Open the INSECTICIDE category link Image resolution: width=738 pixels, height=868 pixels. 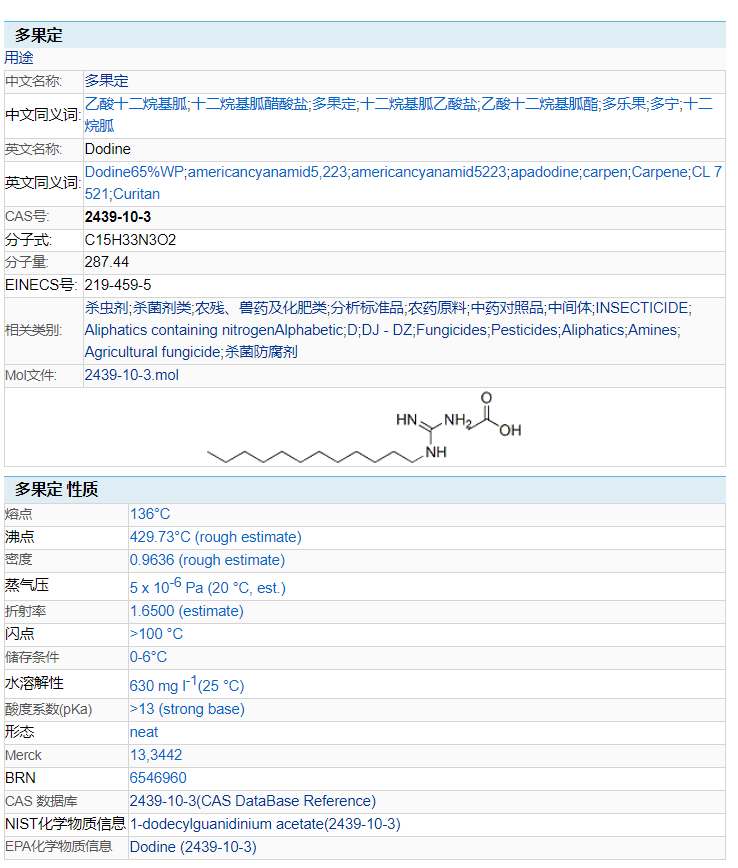coord(642,308)
